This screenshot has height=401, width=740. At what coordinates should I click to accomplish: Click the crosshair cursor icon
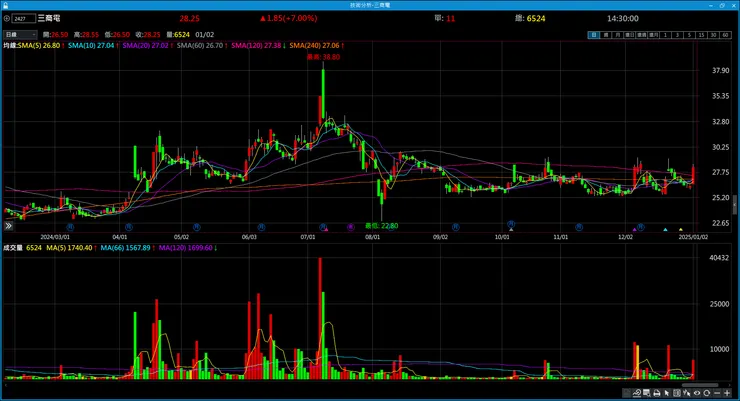point(687,393)
